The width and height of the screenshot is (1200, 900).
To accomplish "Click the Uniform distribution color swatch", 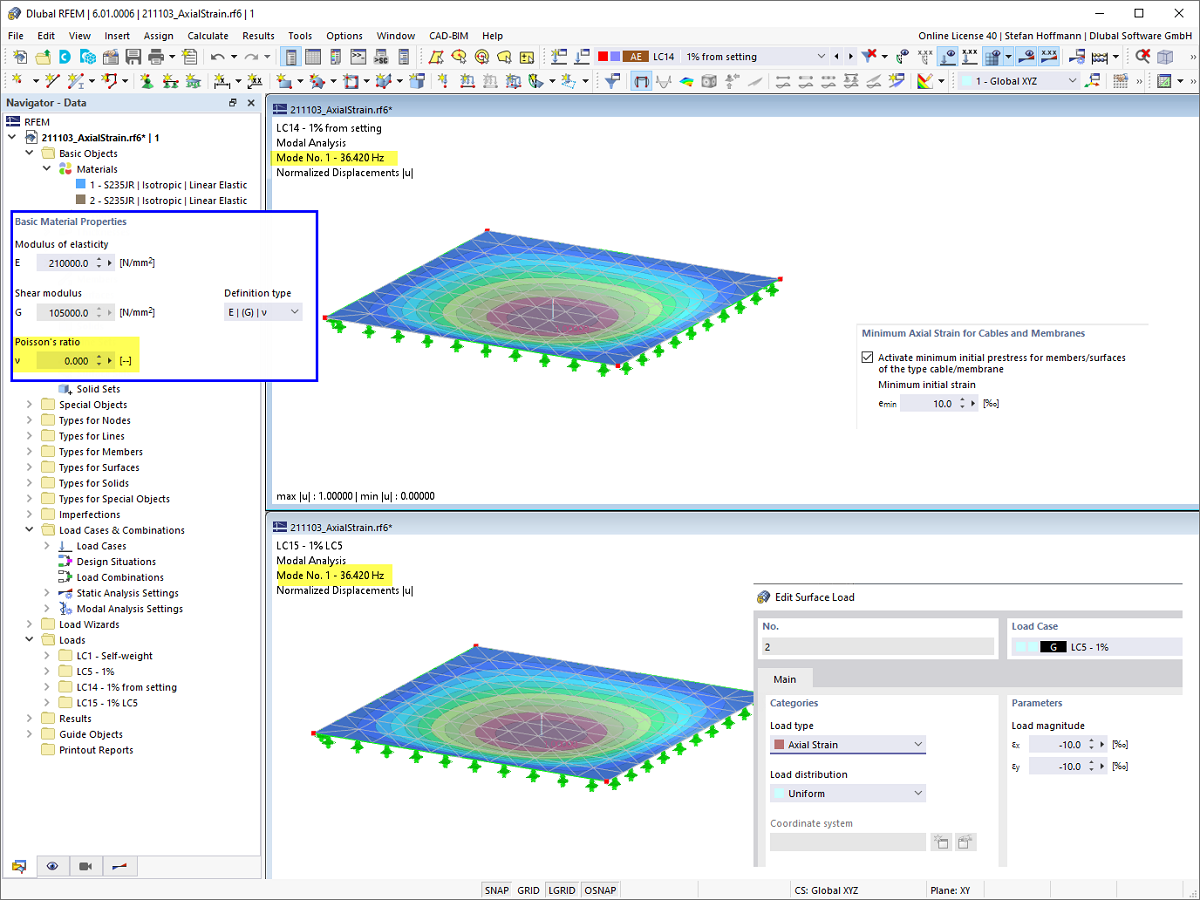I will coord(779,794).
